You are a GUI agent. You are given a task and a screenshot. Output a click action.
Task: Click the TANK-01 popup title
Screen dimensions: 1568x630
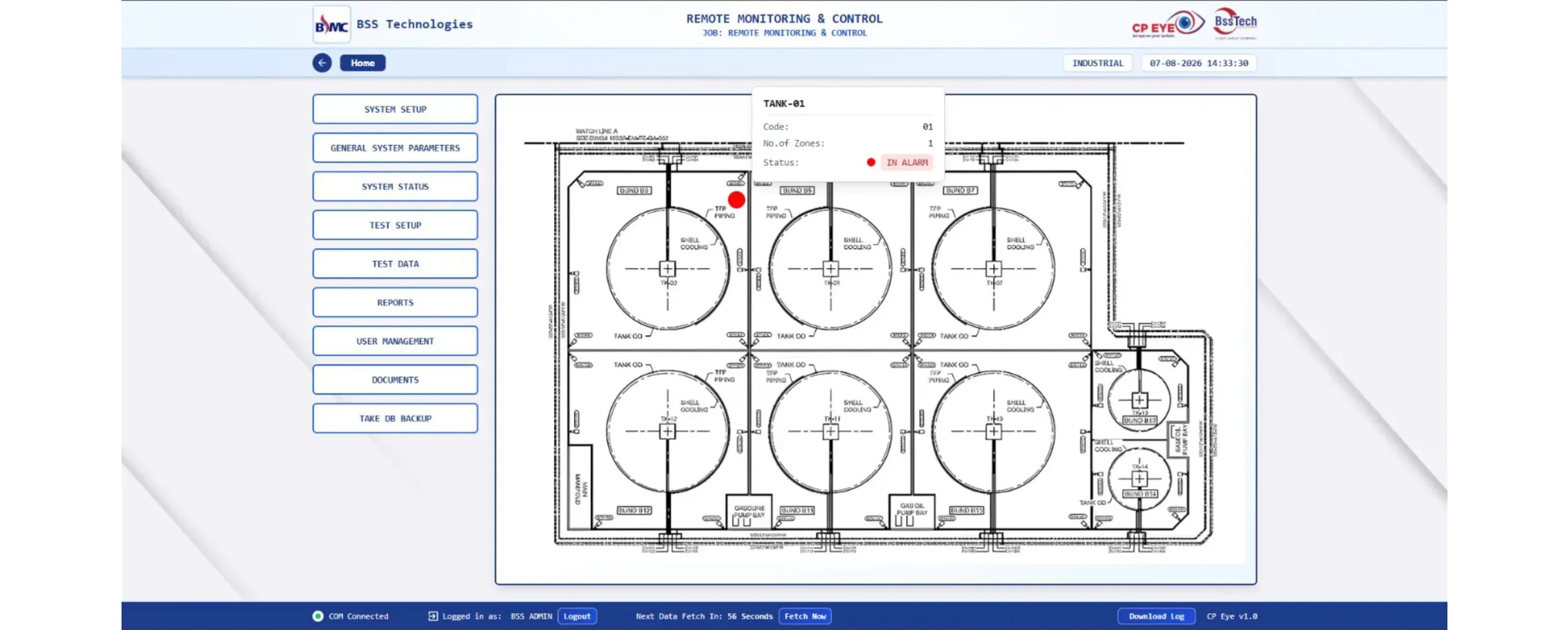tap(784, 103)
